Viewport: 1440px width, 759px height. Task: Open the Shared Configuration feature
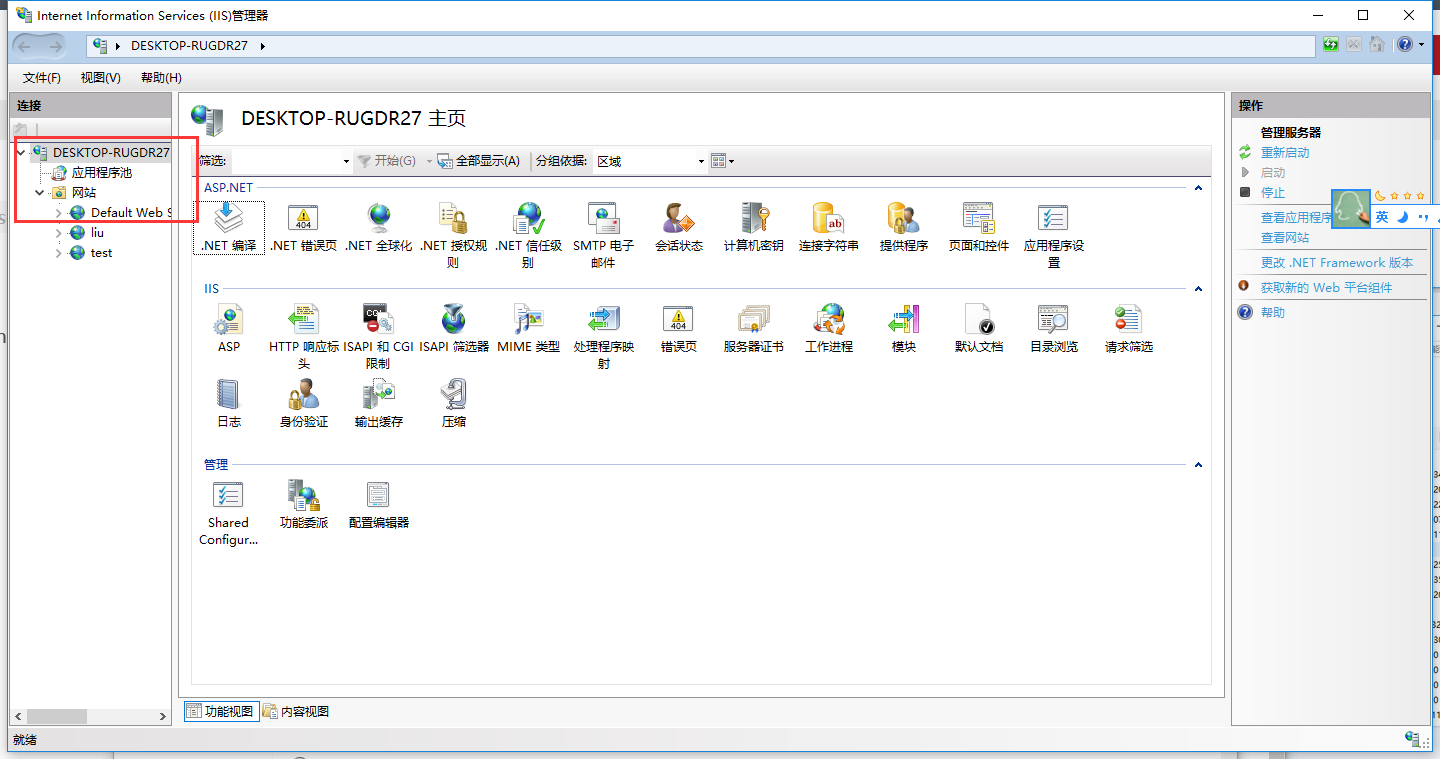[229, 513]
